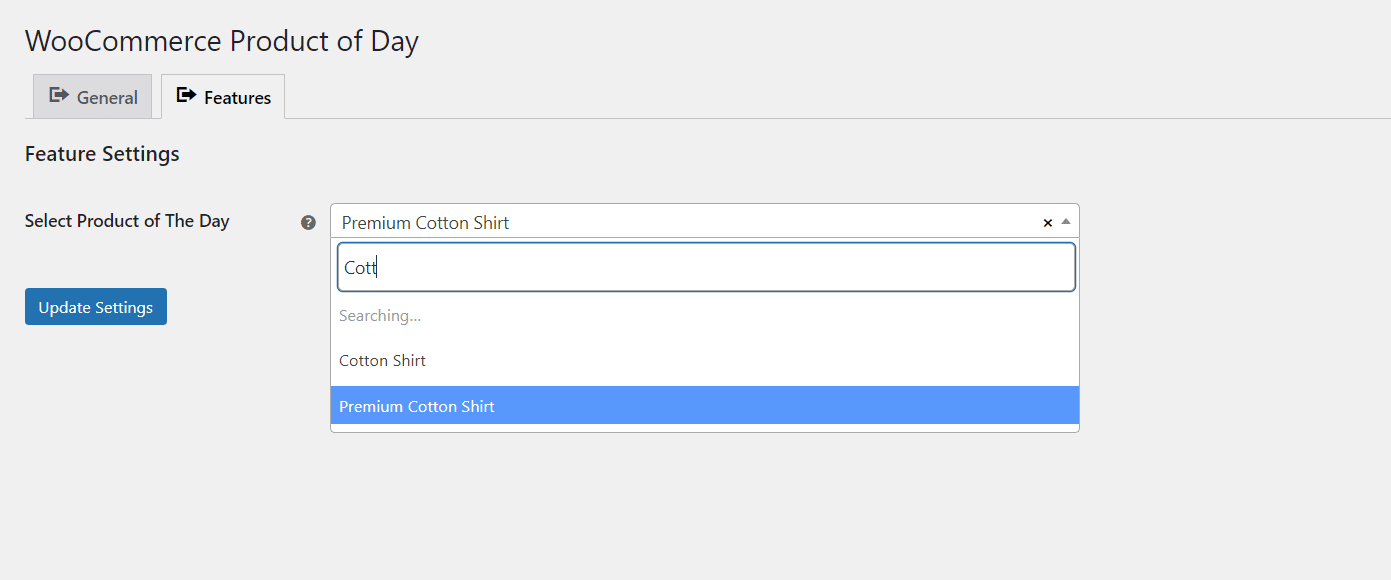This screenshot has width=1391, height=580.
Task: Click the Feature Settings heading
Action: click(102, 154)
